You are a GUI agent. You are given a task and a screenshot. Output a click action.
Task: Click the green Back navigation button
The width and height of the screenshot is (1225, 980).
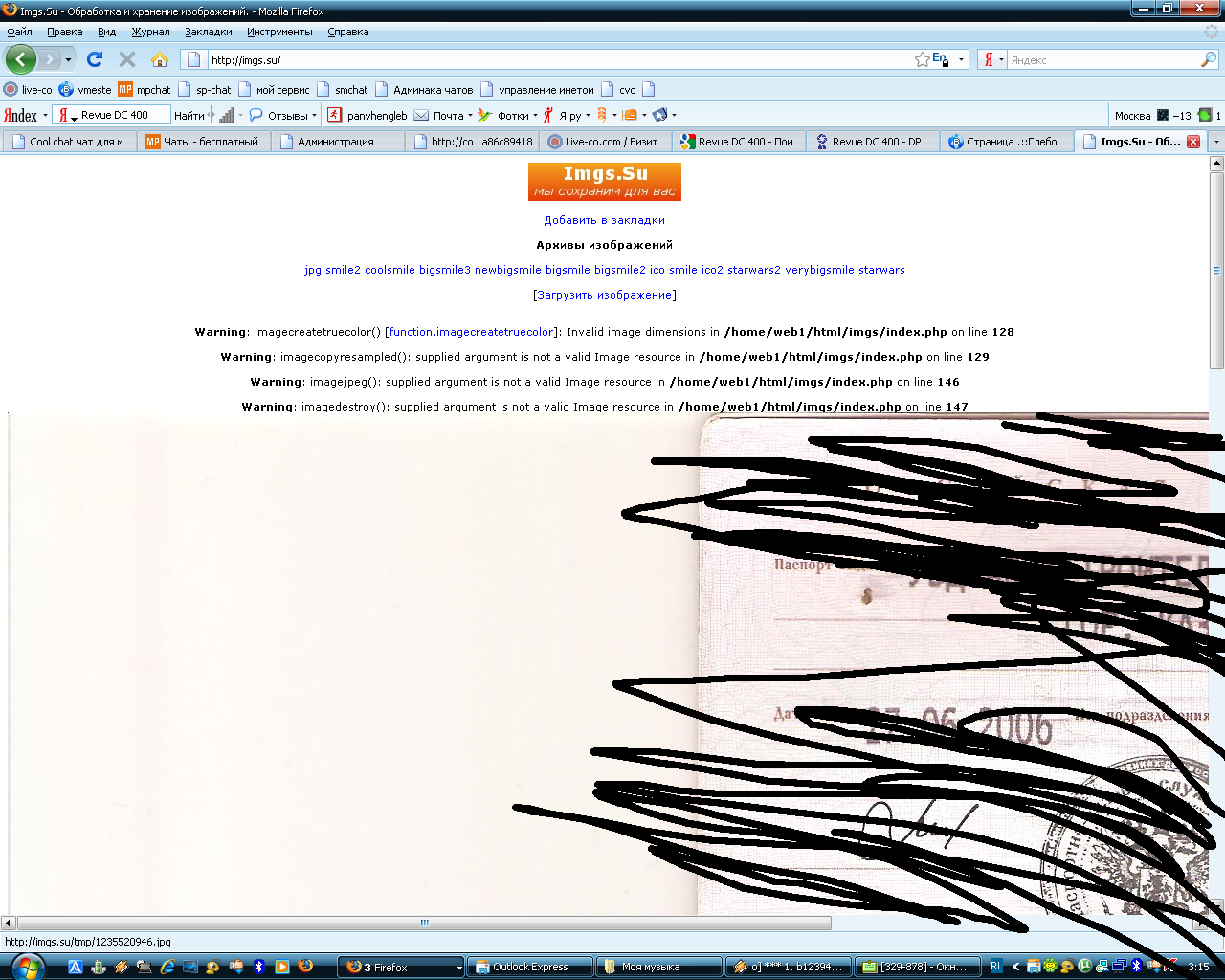tap(21, 59)
